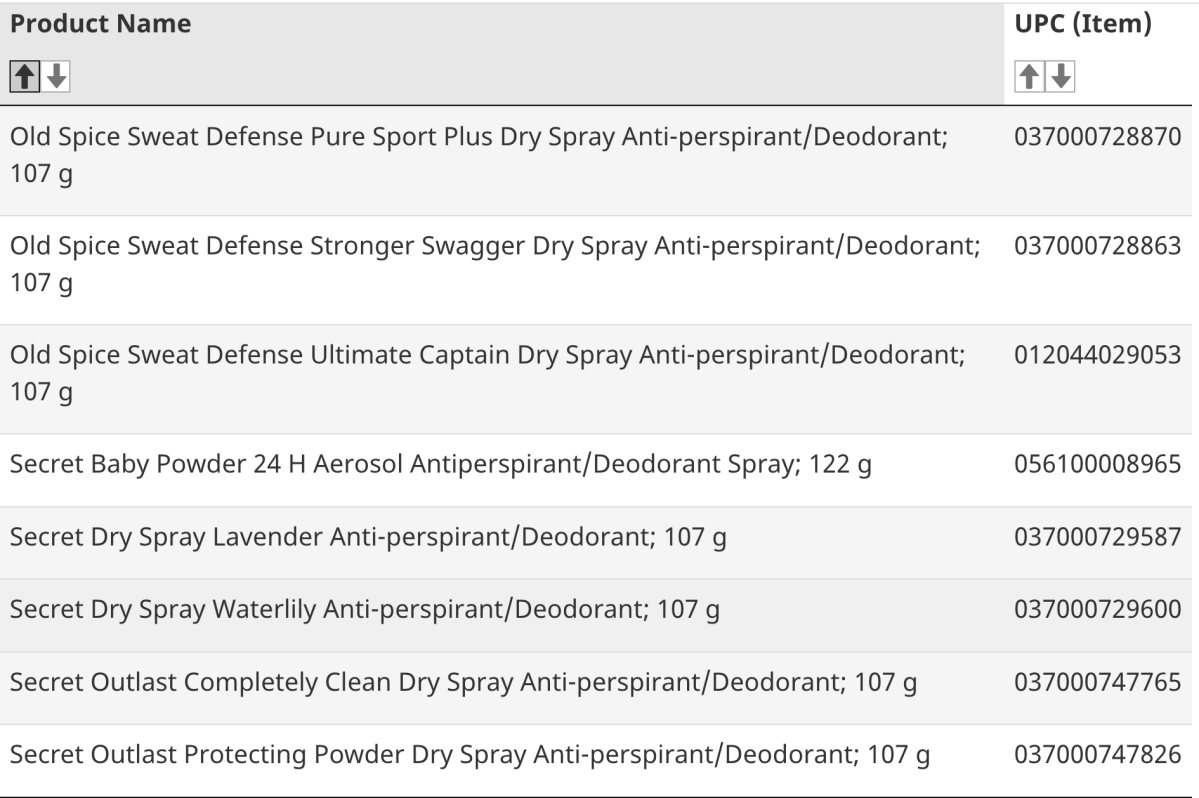The width and height of the screenshot is (1199, 798).
Task: Sort UPC (Item) column descending
Action: pos(1061,76)
